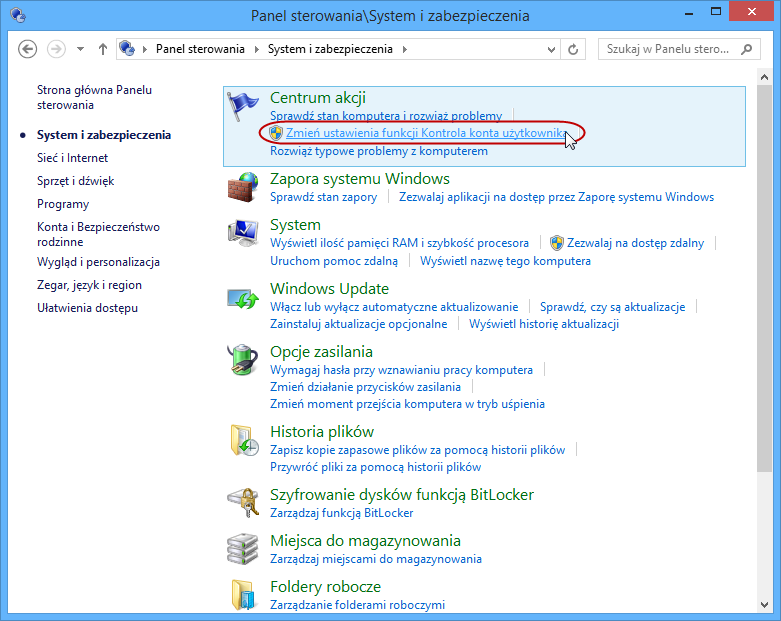
Task: Click Sprawdź stan zapory link
Action: point(323,197)
